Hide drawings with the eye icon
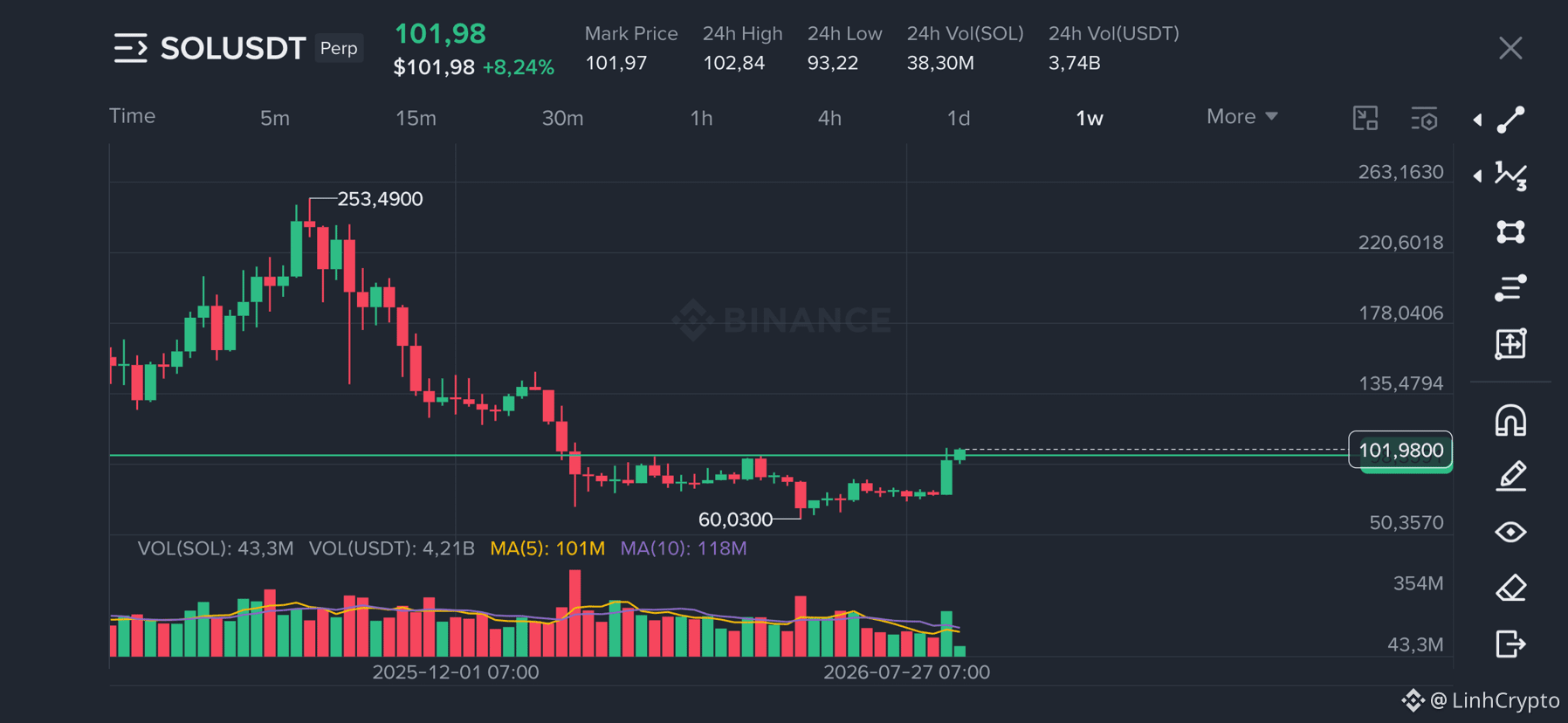This screenshot has width=1568, height=723. (x=1510, y=532)
